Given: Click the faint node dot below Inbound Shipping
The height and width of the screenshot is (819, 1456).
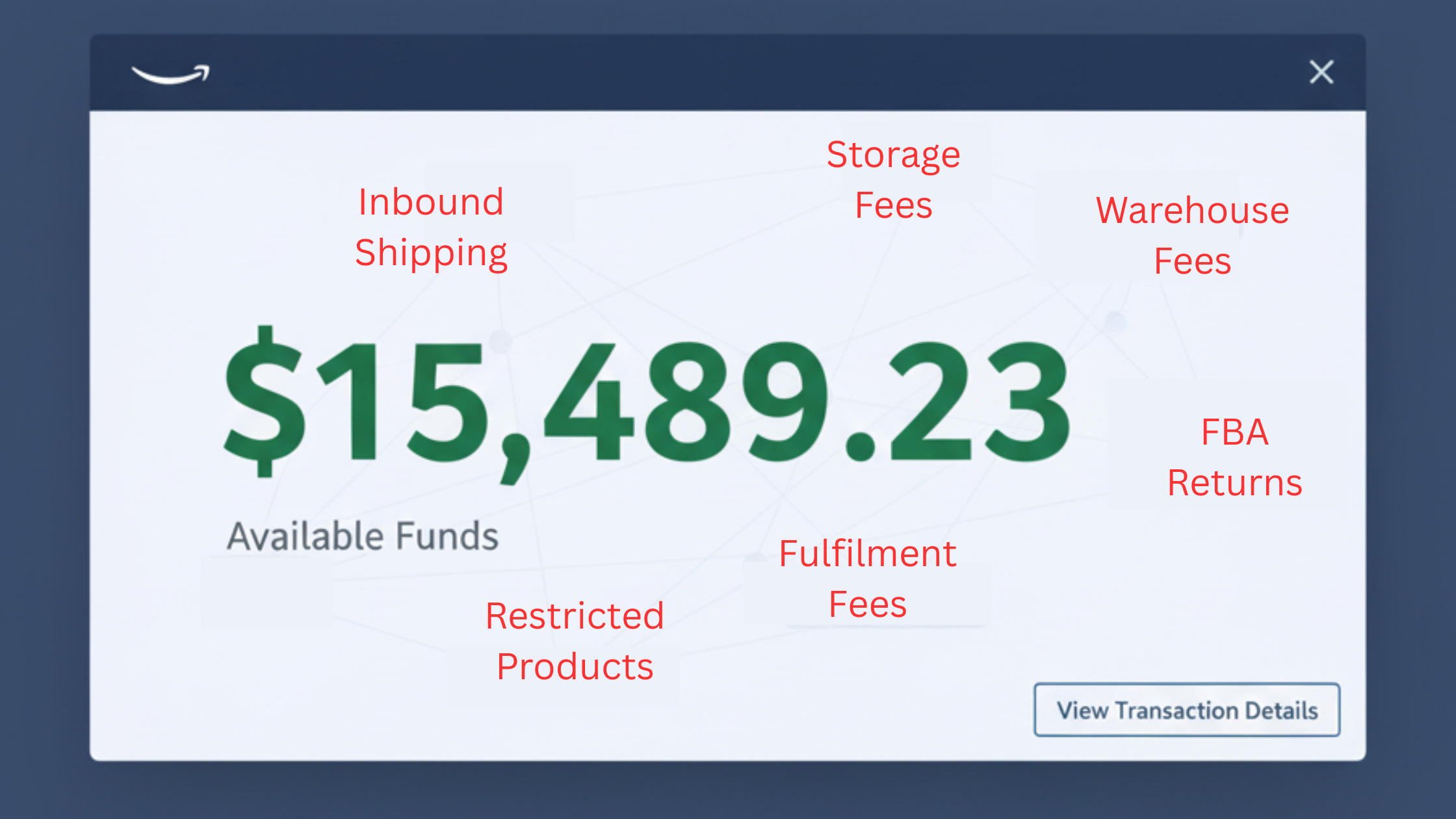Looking at the screenshot, I should (x=500, y=341).
